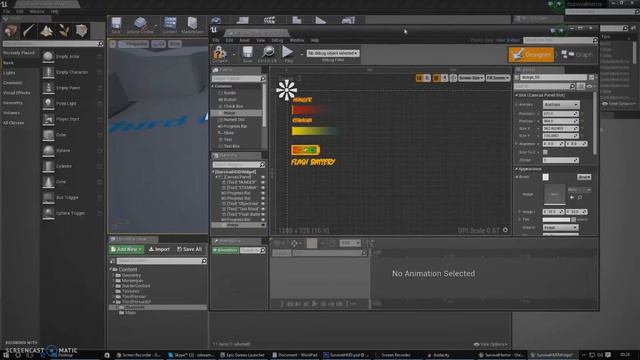640x360 pixels.
Task: Open the Fill Screen dropdown
Action: (x=498, y=78)
